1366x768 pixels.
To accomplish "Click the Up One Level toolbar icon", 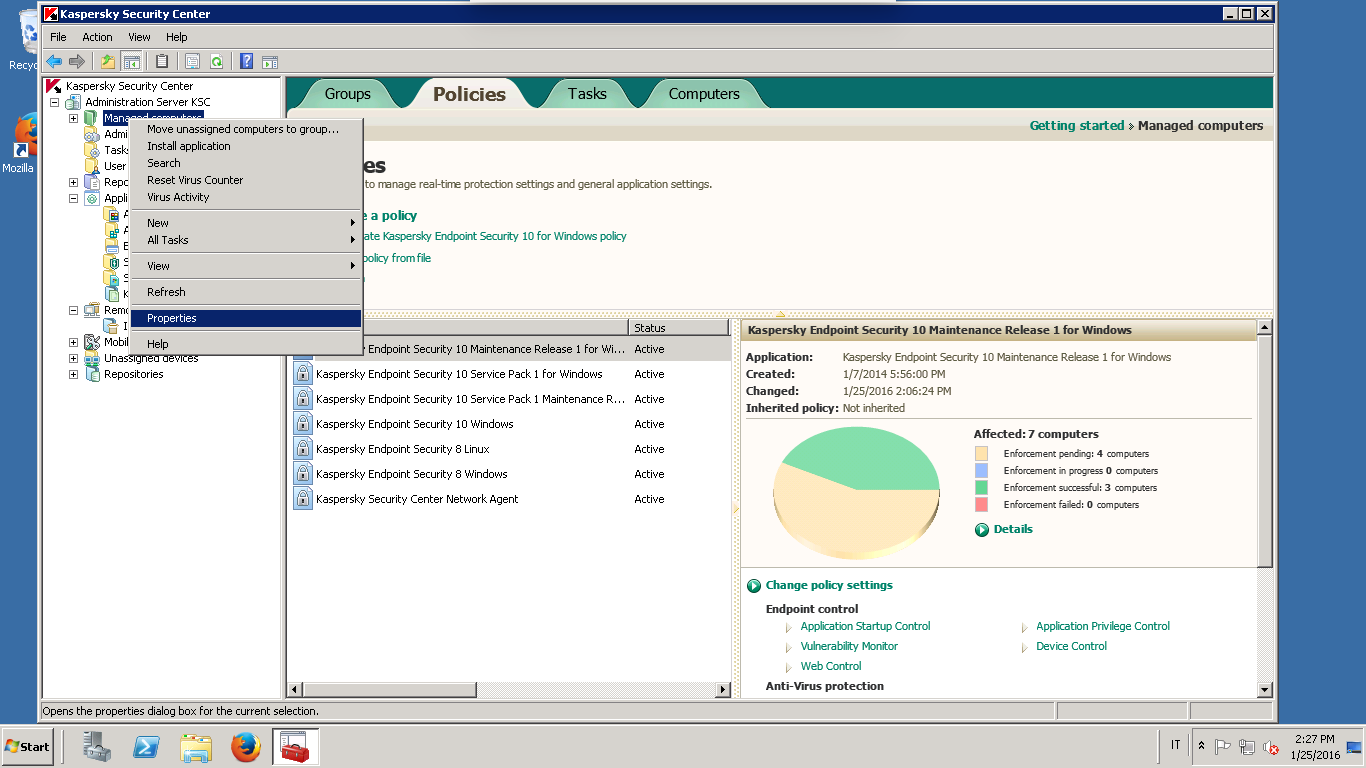I will [108, 61].
